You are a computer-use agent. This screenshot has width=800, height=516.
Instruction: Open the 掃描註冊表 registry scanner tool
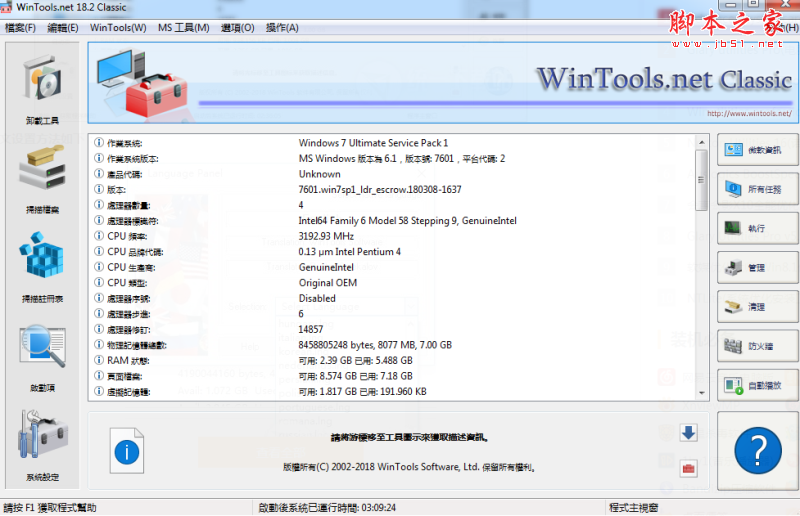tap(42, 267)
